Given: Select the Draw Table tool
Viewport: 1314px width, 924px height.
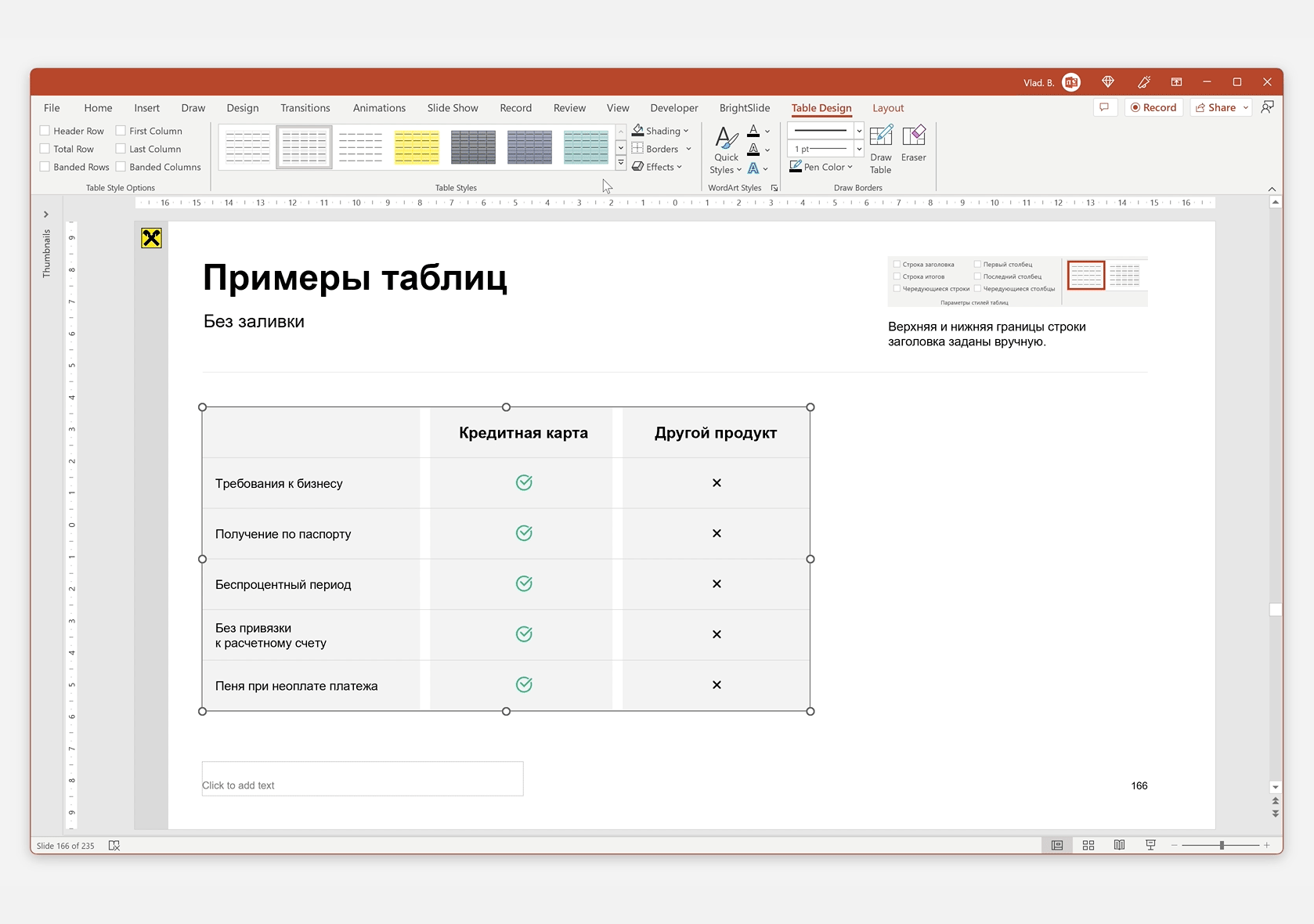Looking at the screenshot, I should click(880, 149).
